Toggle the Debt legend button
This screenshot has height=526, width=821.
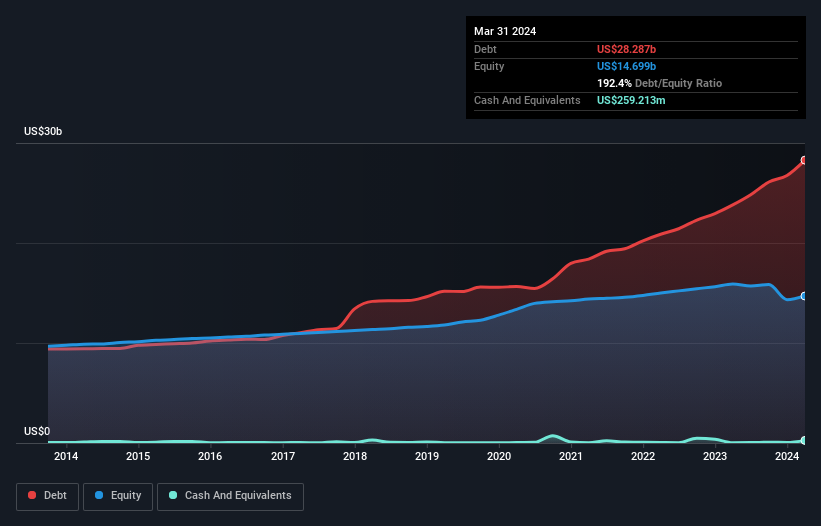pyautogui.click(x=47, y=496)
